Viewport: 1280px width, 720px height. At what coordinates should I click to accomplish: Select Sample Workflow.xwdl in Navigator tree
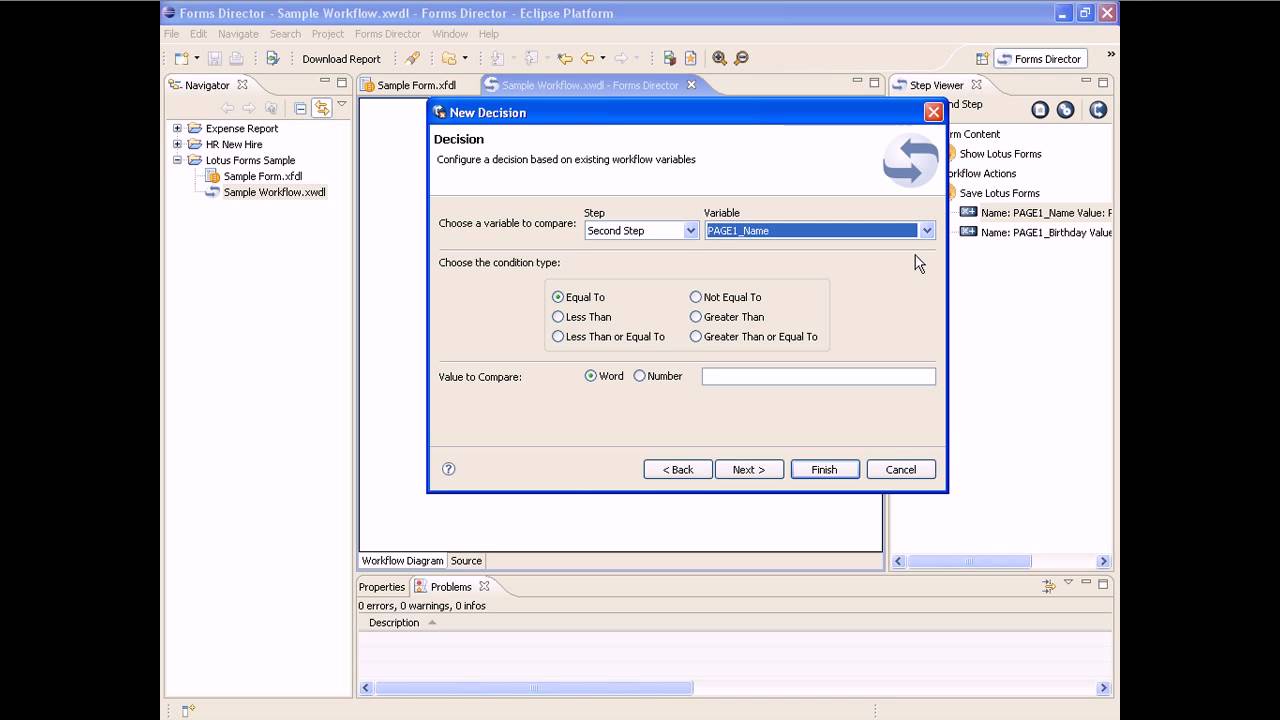pos(274,192)
